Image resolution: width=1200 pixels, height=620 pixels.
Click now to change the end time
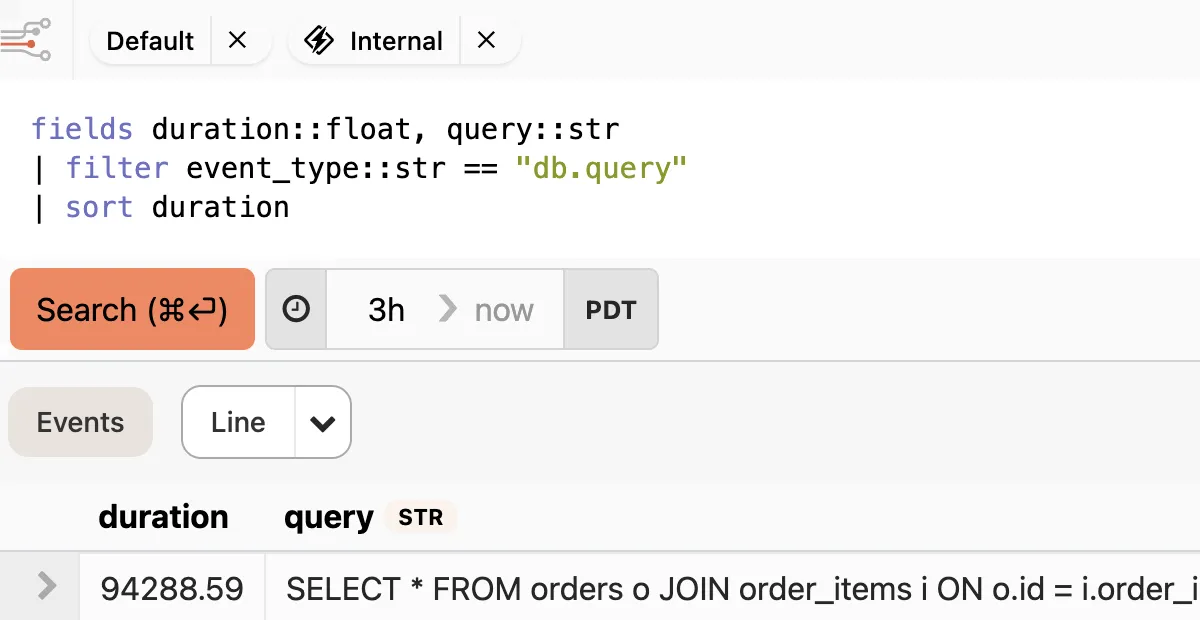point(504,309)
